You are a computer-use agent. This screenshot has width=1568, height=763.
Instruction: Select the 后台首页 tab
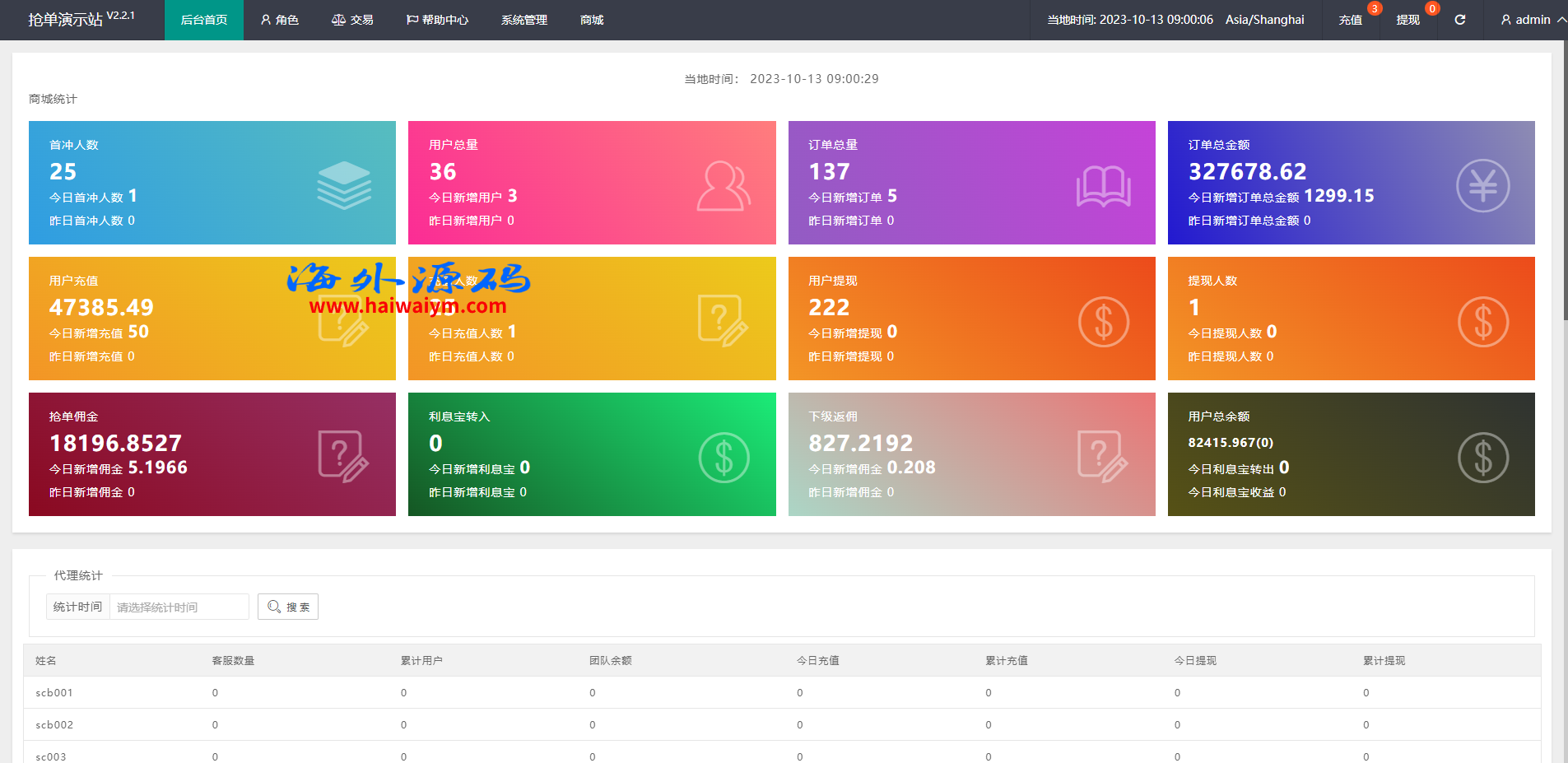pyautogui.click(x=204, y=20)
